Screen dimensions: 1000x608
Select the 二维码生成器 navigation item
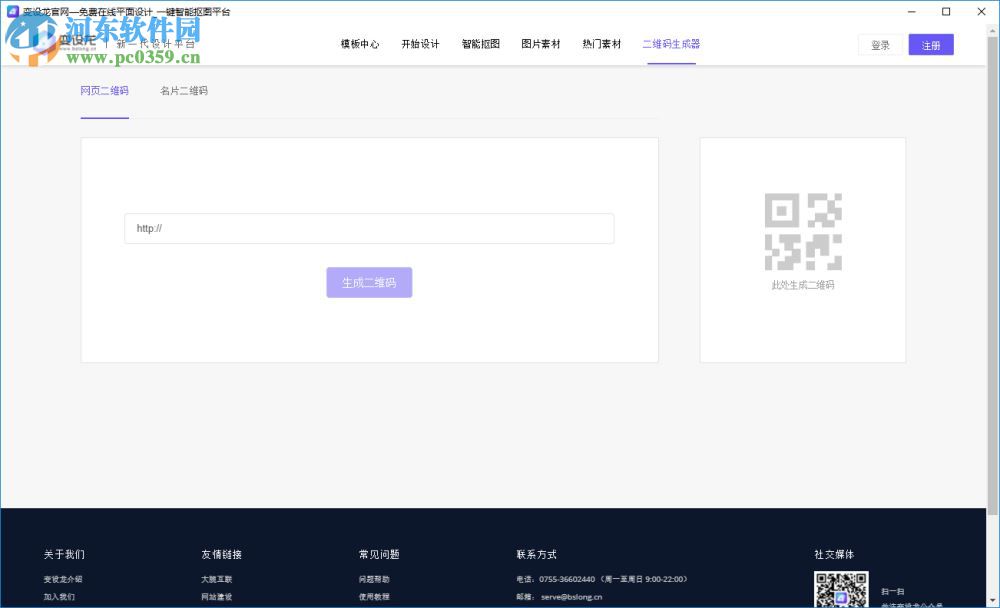point(670,44)
